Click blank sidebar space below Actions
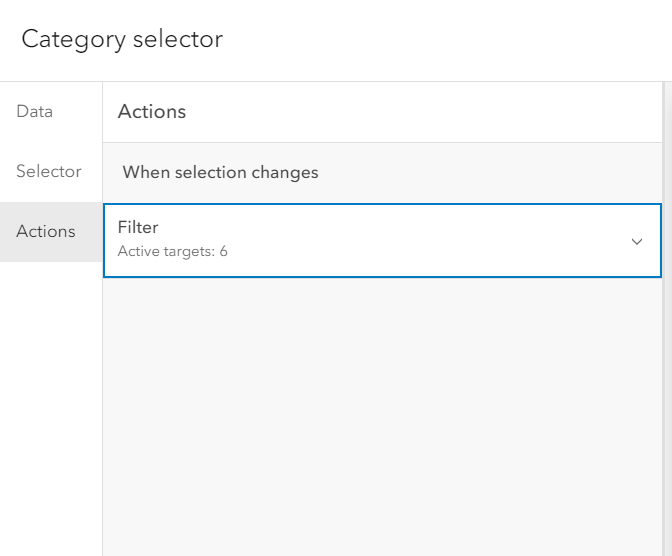Image resolution: width=672 pixels, height=556 pixels. 51,407
